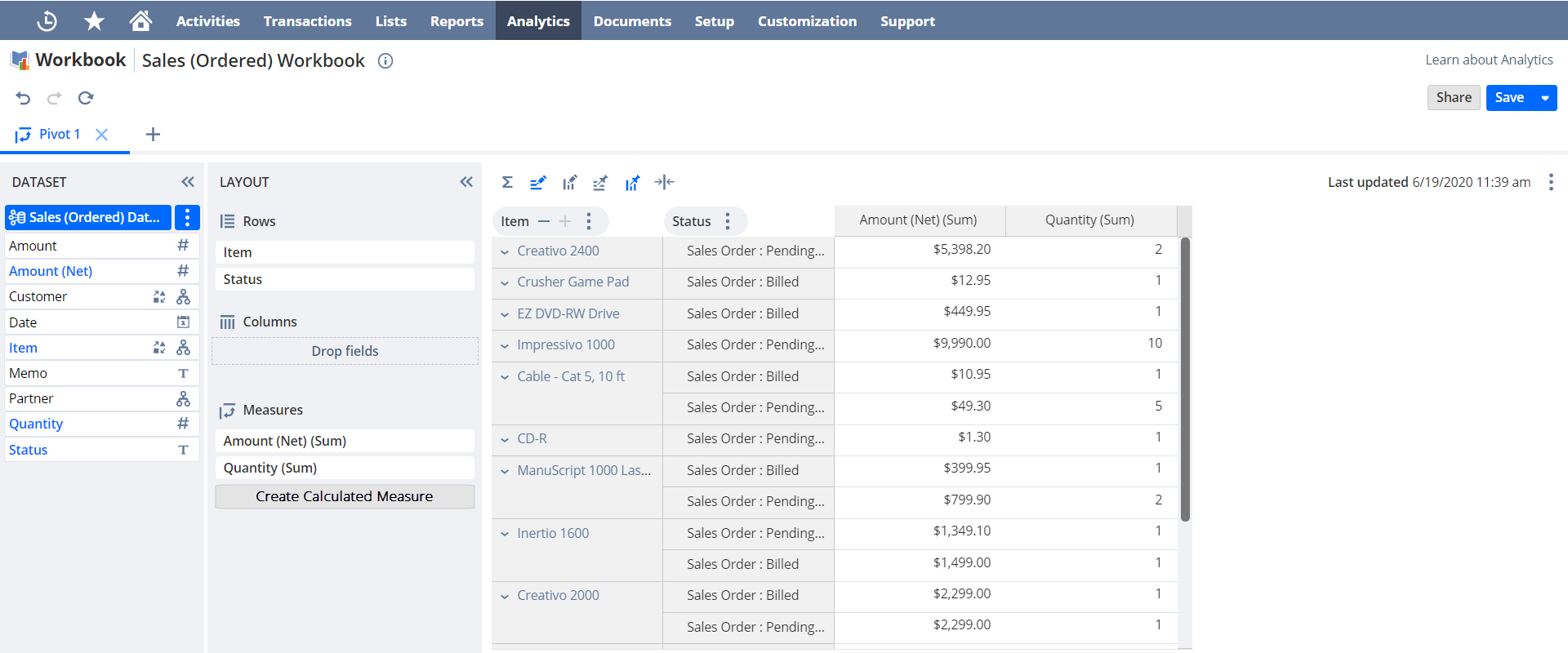Open the Save dropdown arrow
The height and width of the screenshot is (653, 1568).
pyautogui.click(x=1545, y=98)
